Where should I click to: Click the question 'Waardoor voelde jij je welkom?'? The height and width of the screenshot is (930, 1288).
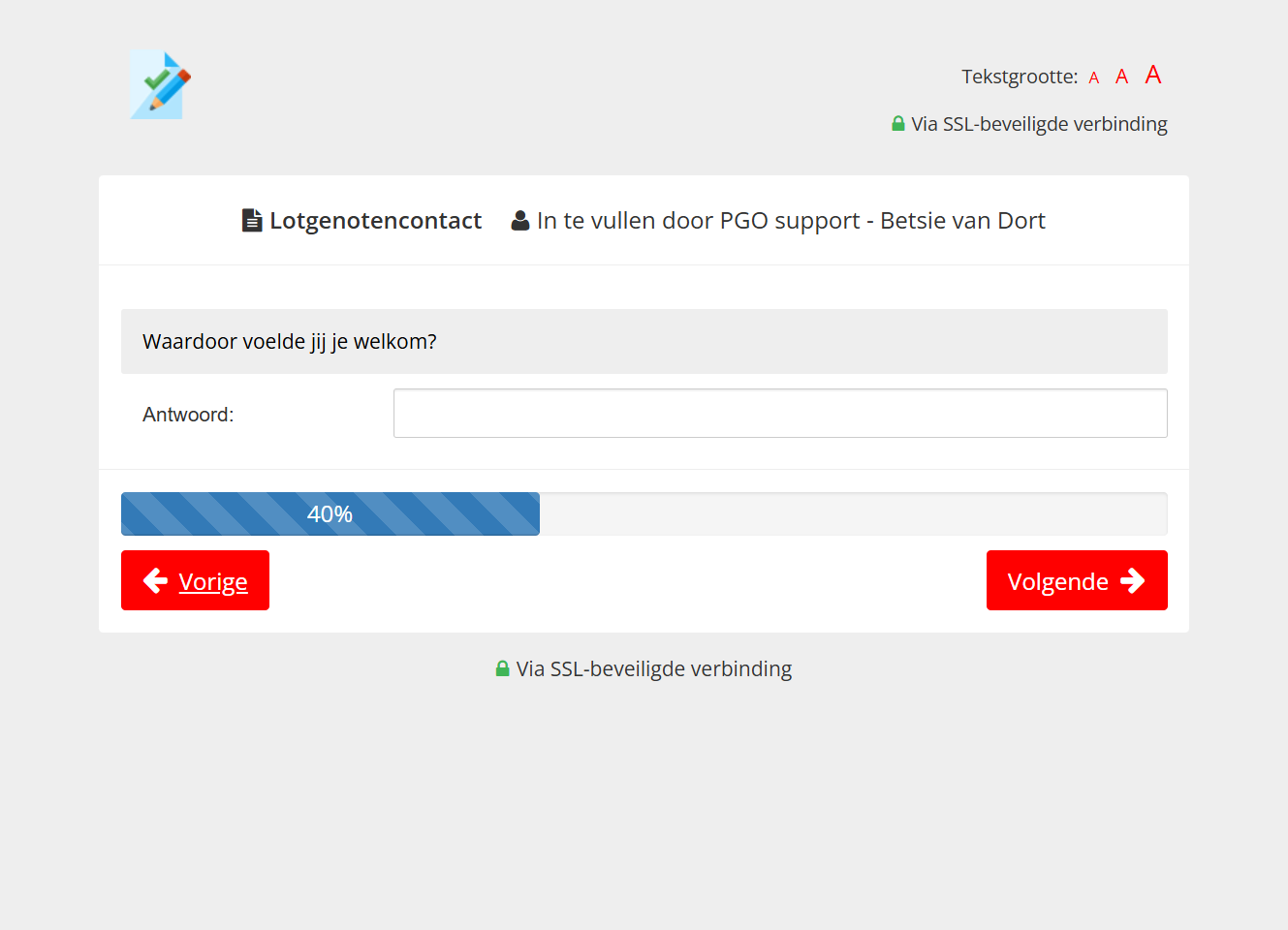pos(290,341)
